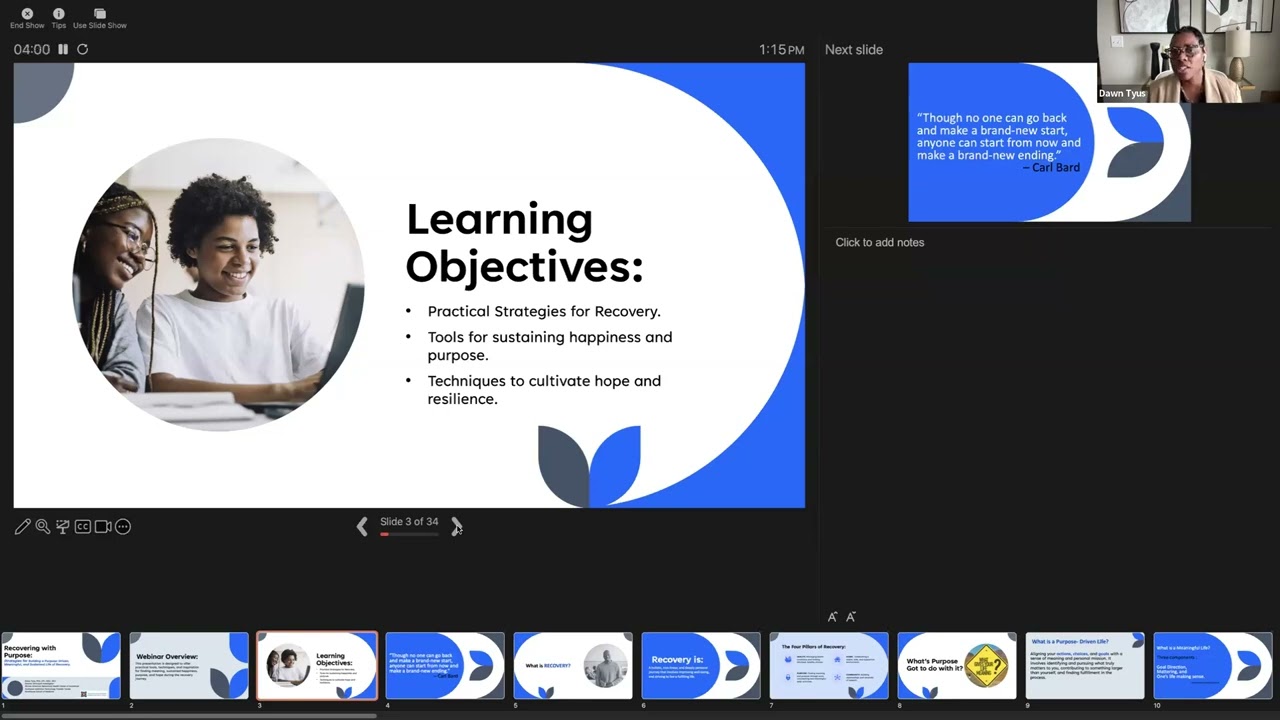Advance to the next slide arrow
The width and height of the screenshot is (1280, 720).
click(456, 526)
